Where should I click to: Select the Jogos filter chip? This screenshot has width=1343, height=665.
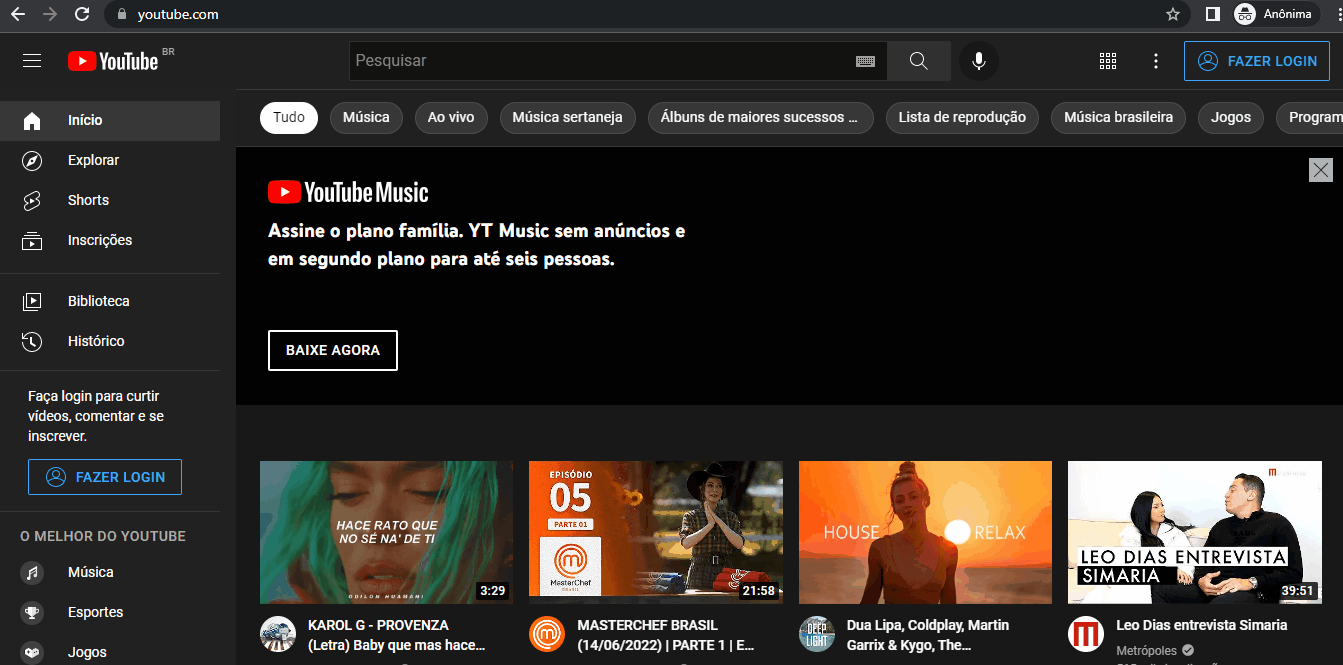[x=1231, y=117]
